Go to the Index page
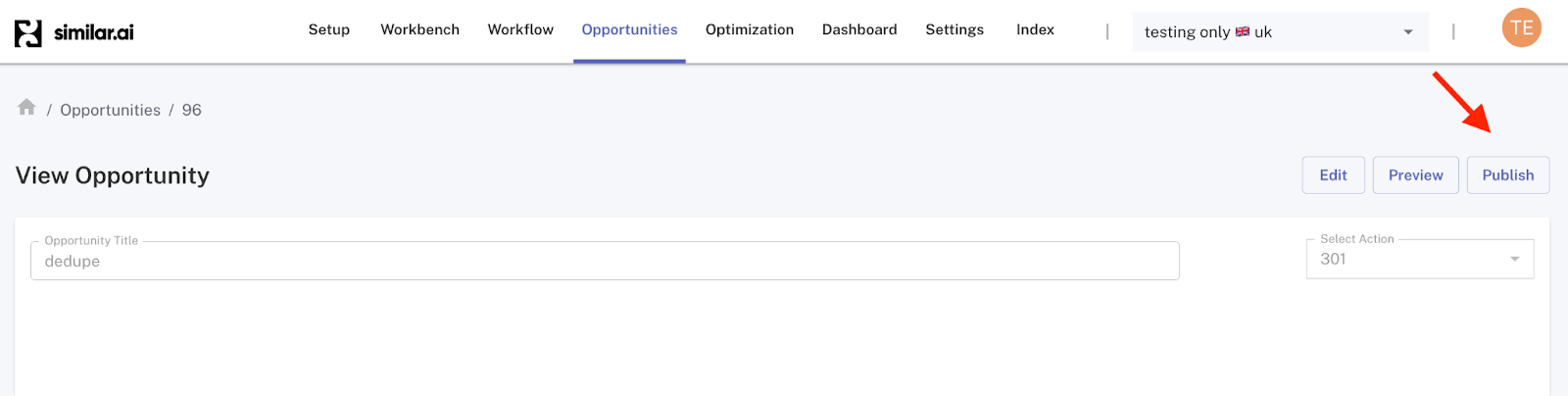This screenshot has height=396, width=1568. pos(1035,29)
